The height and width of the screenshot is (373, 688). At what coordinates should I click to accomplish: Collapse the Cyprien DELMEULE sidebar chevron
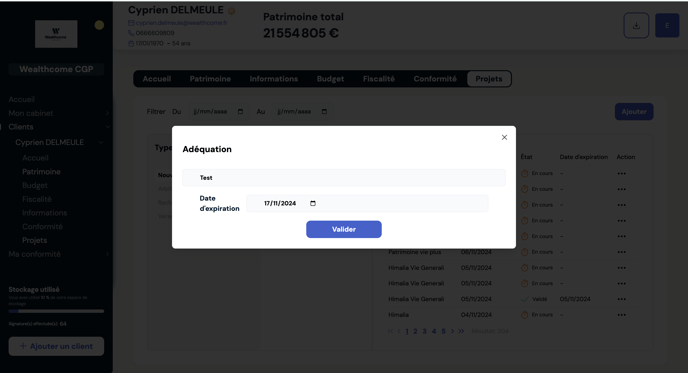click(x=100, y=142)
